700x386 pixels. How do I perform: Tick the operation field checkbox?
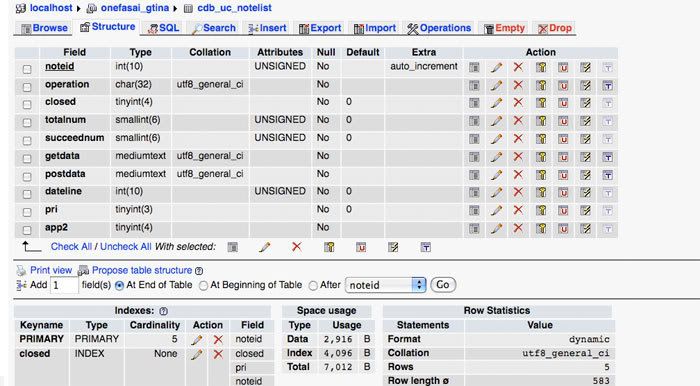click(27, 87)
